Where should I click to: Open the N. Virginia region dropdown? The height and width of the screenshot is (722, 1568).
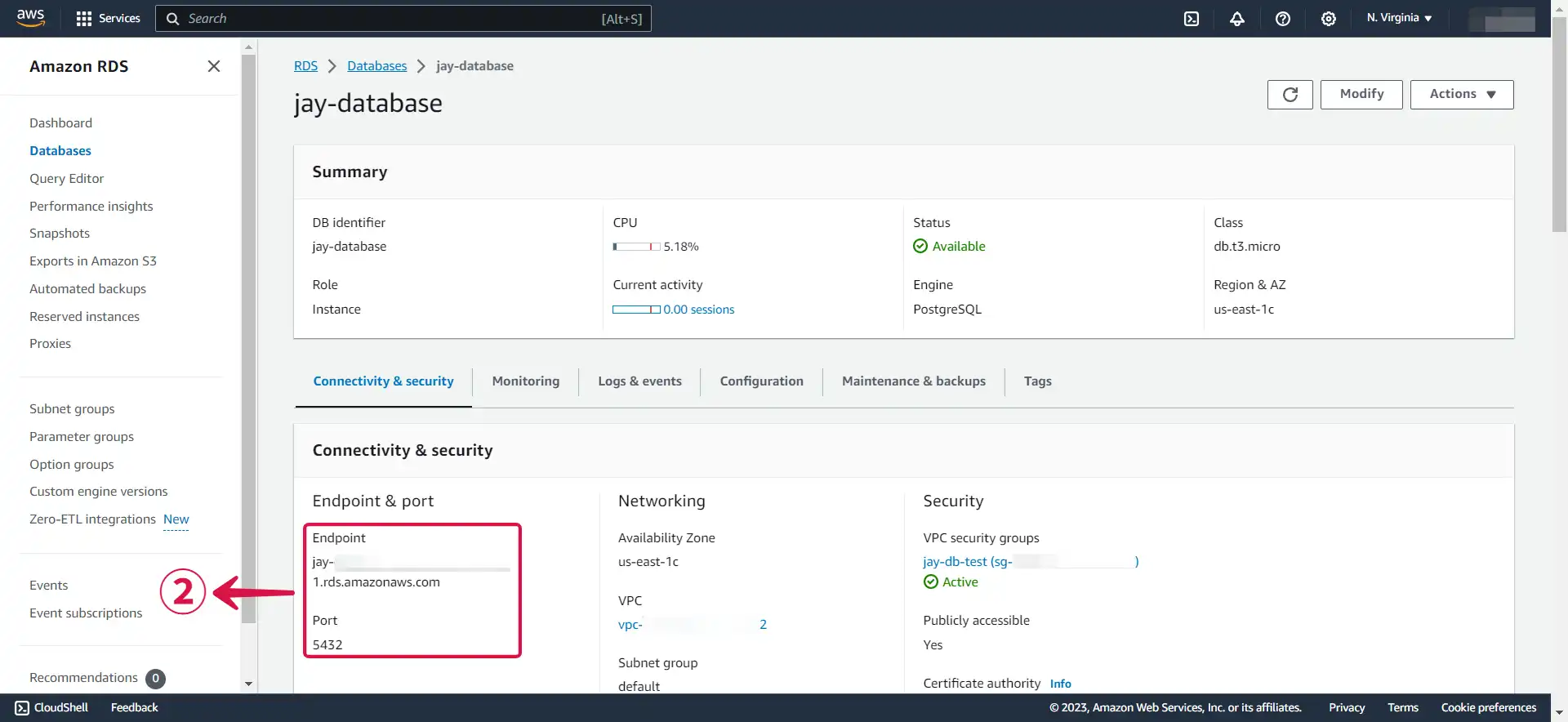click(1399, 18)
